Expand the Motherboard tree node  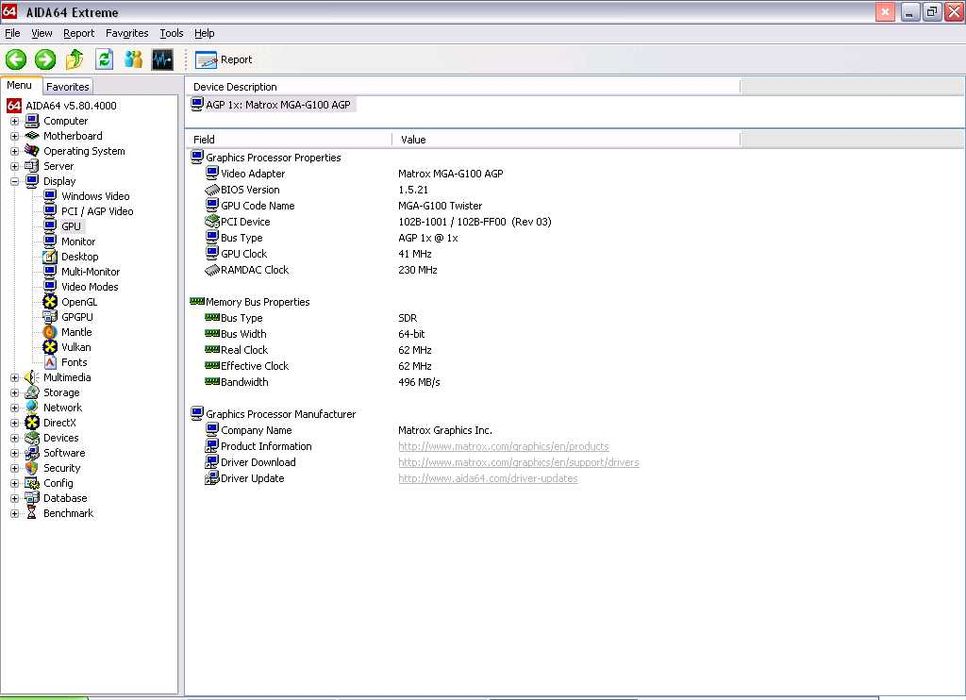(x=14, y=136)
